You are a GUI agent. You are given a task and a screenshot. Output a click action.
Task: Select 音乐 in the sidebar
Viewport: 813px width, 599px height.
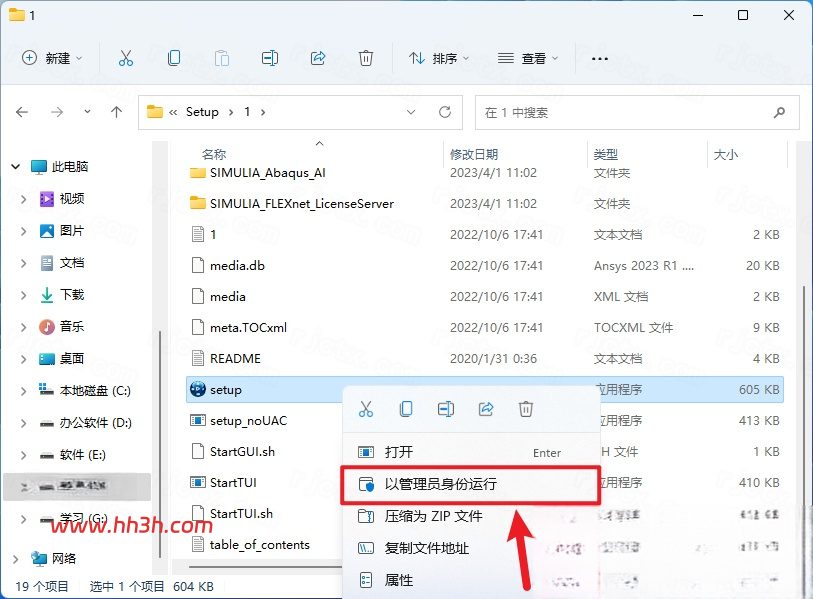(72, 327)
